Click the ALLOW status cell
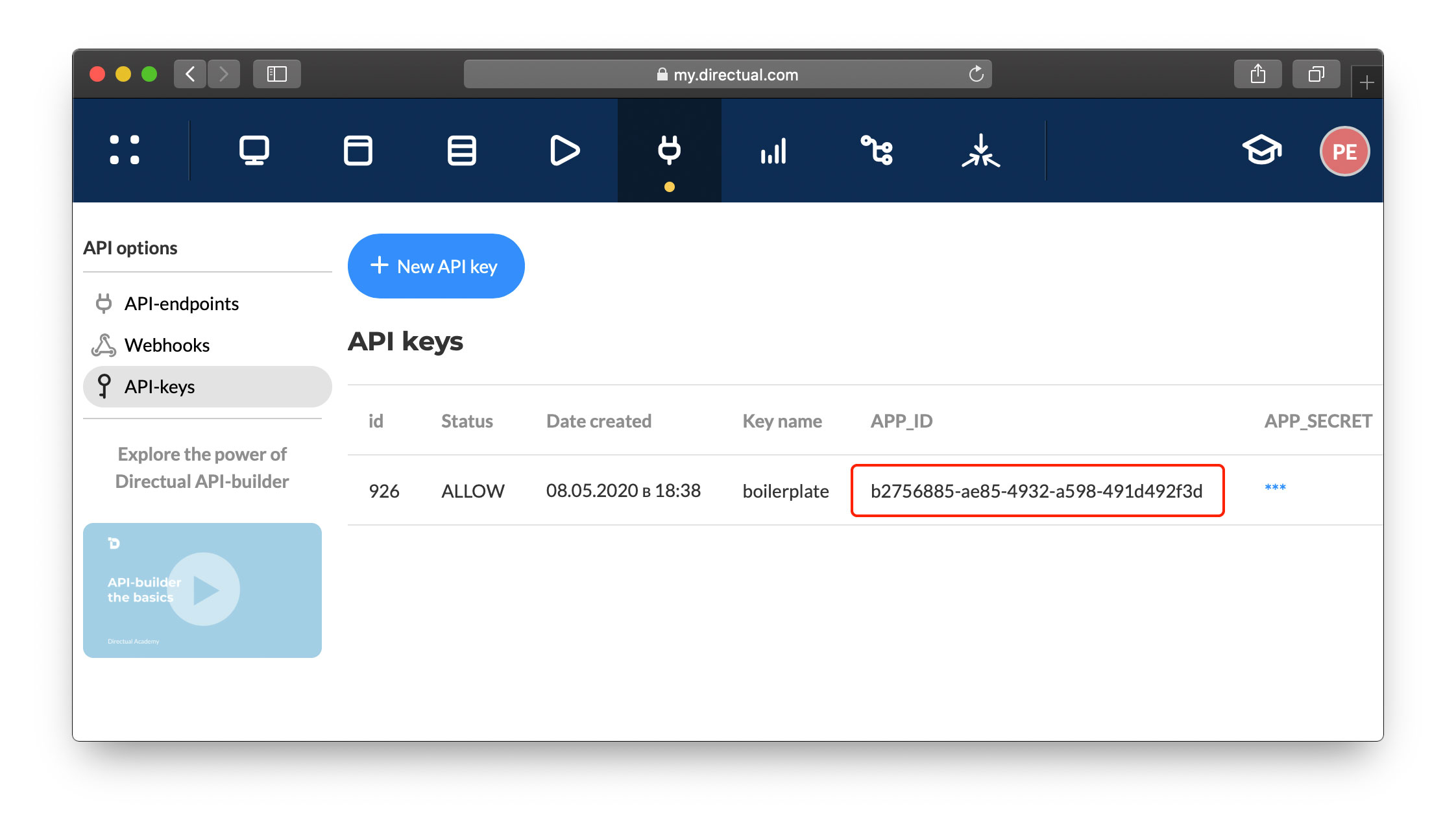This screenshot has width=1456, height=837. [472, 491]
